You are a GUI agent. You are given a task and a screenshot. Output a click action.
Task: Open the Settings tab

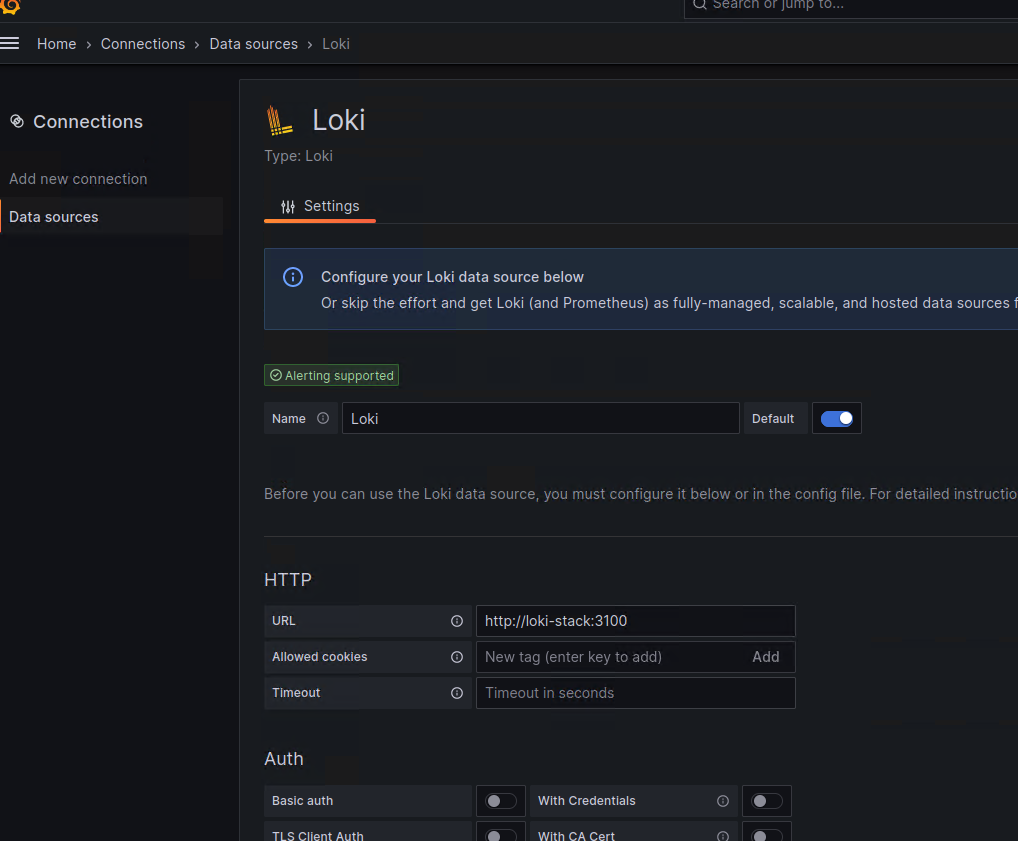tap(320, 207)
